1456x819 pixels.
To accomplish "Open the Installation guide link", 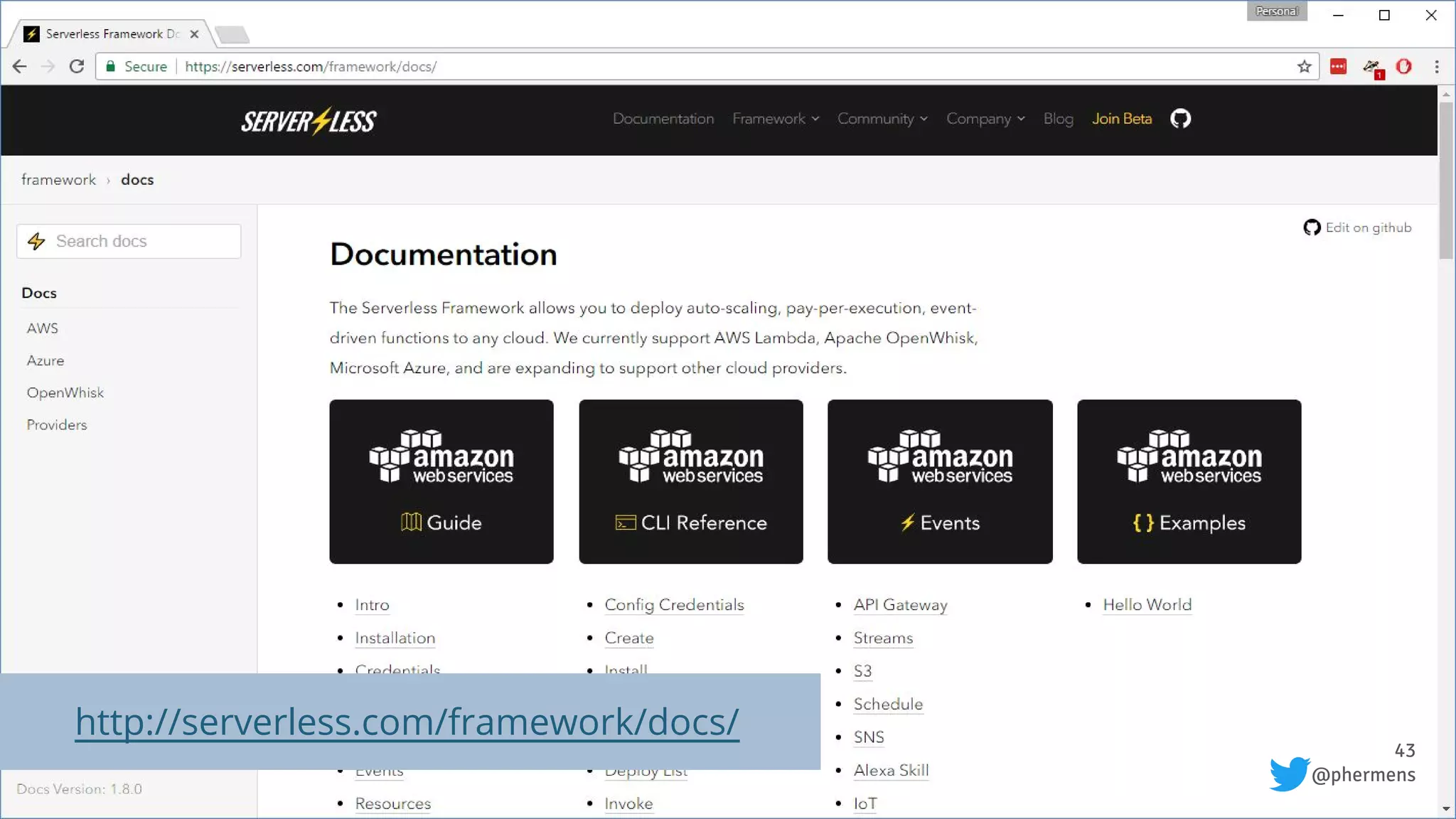I will (x=395, y=638).
